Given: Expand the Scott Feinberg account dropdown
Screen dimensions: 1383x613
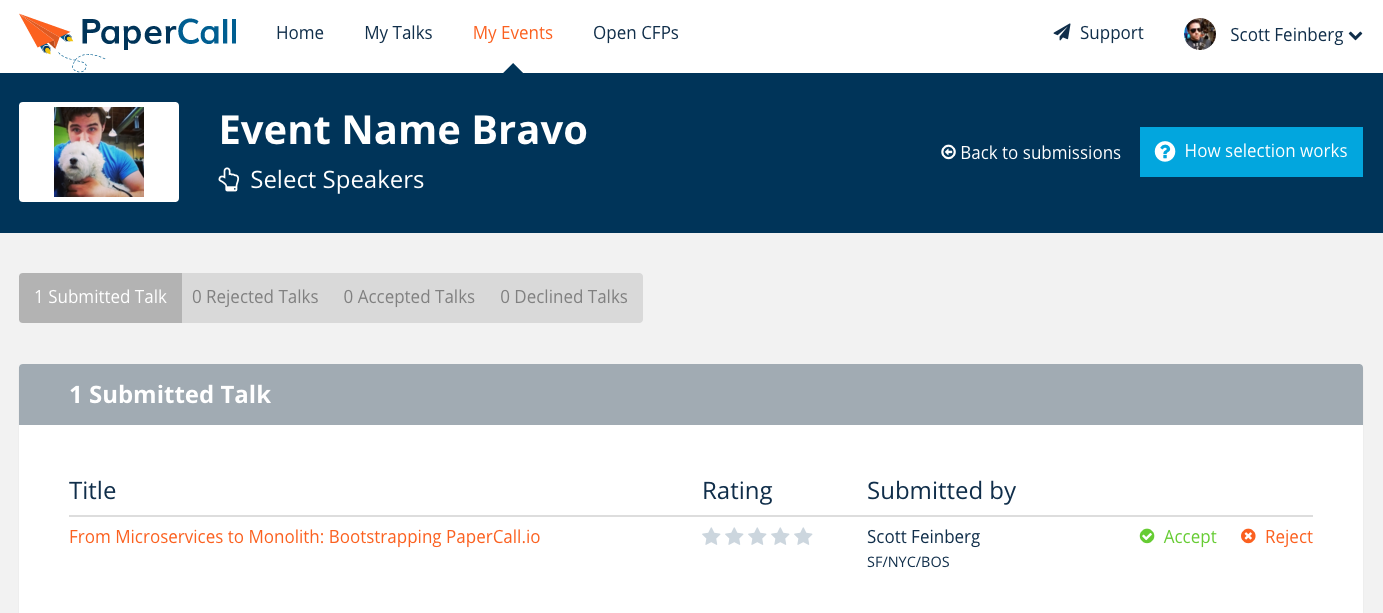Looking at the screenshot, I should pyautogui.click(x=1355, y=36).
